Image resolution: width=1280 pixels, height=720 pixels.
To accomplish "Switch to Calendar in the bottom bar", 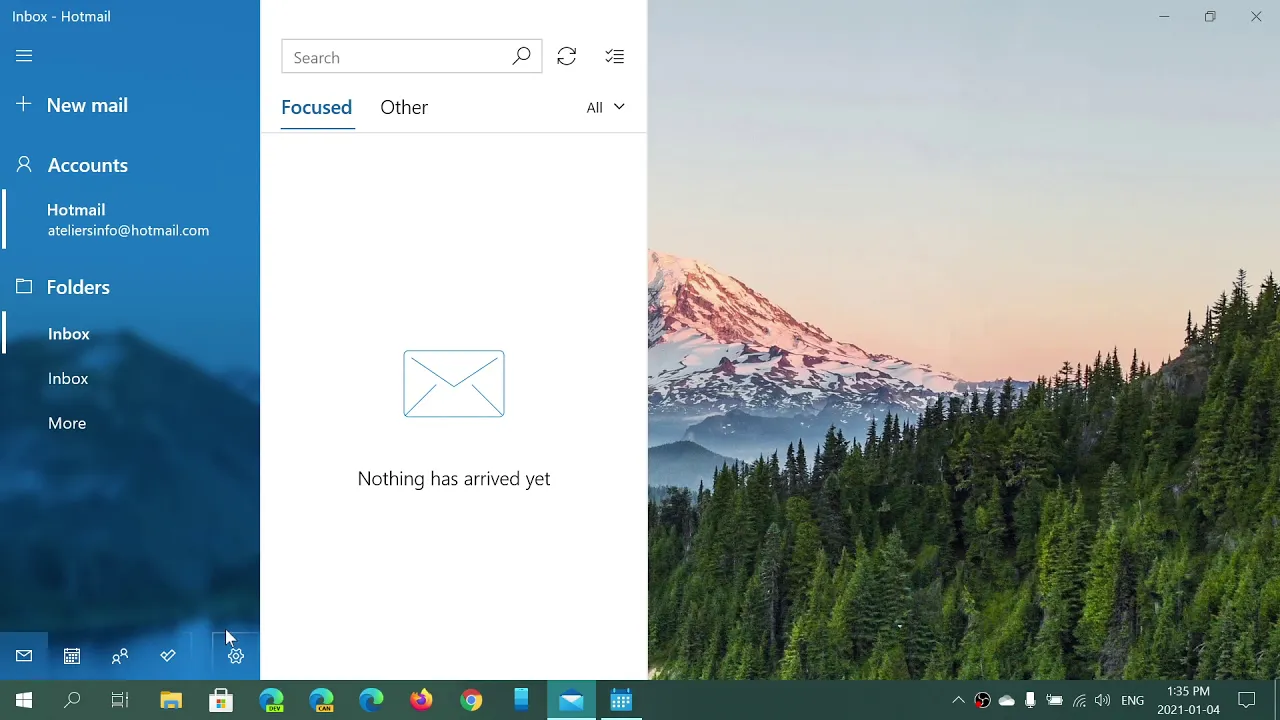I will click(72, 656).
